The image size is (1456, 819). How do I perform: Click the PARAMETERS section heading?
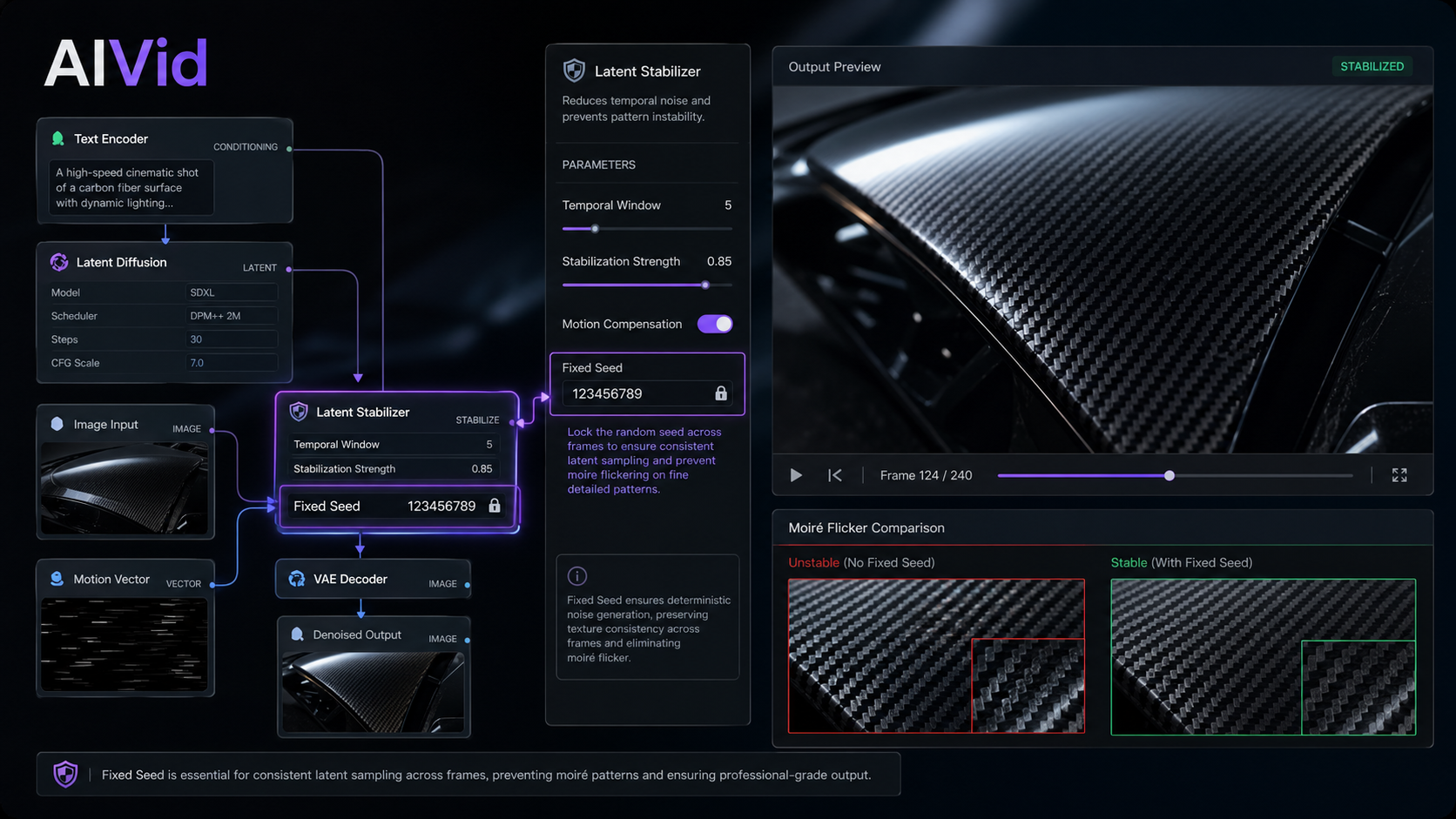coord(598,164)
